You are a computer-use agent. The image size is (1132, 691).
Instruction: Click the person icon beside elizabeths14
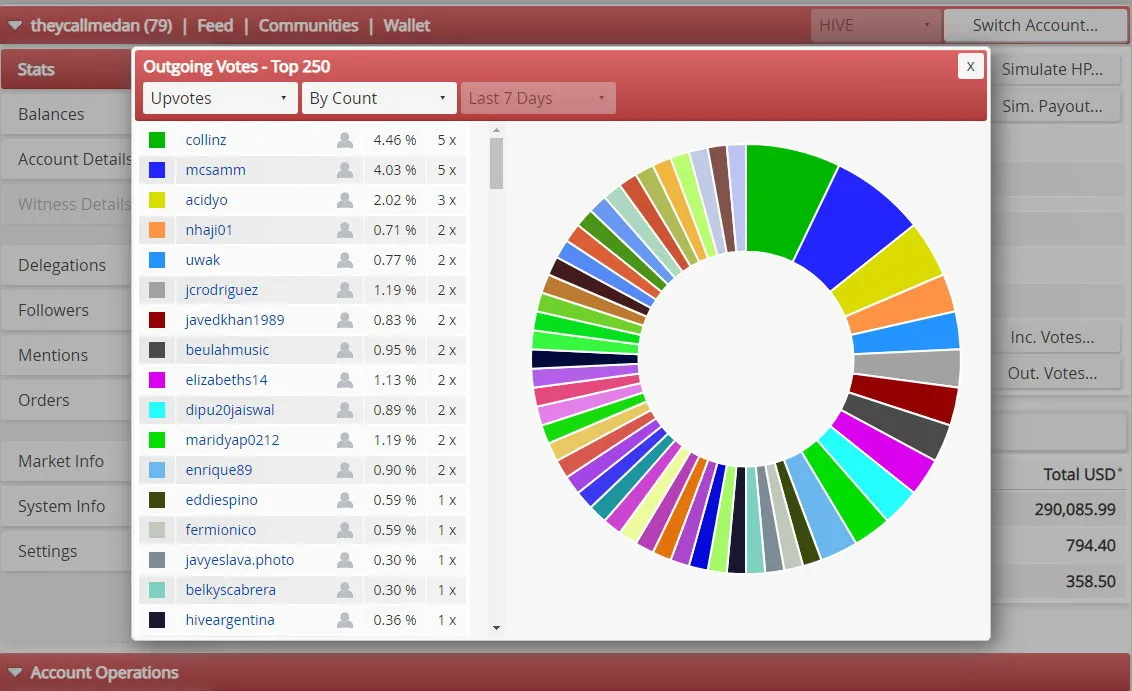pos(345,380)
